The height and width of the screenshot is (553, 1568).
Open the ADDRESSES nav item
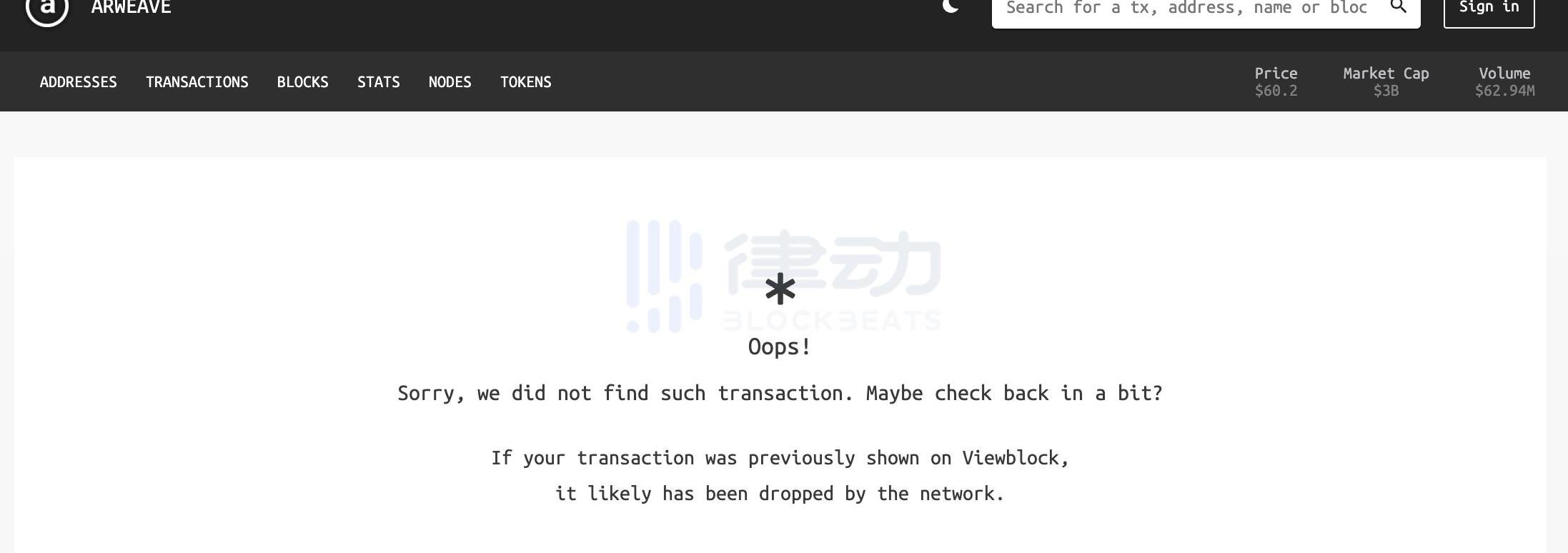79,82
